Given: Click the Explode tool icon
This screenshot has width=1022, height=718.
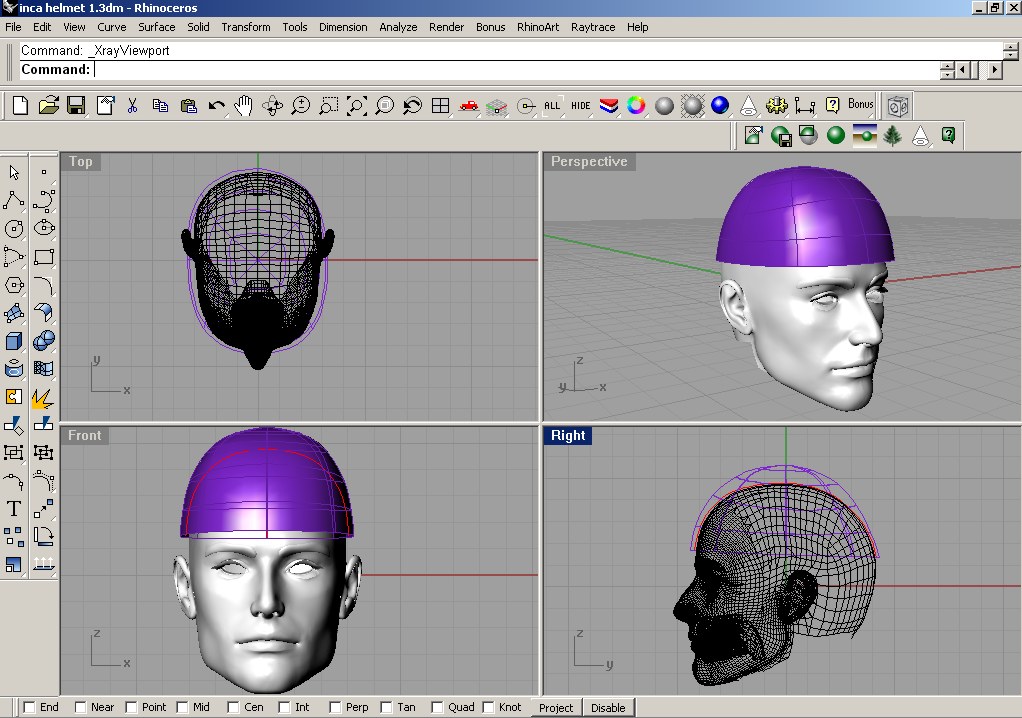Looking at the screenshot, I should coord(43,397).
